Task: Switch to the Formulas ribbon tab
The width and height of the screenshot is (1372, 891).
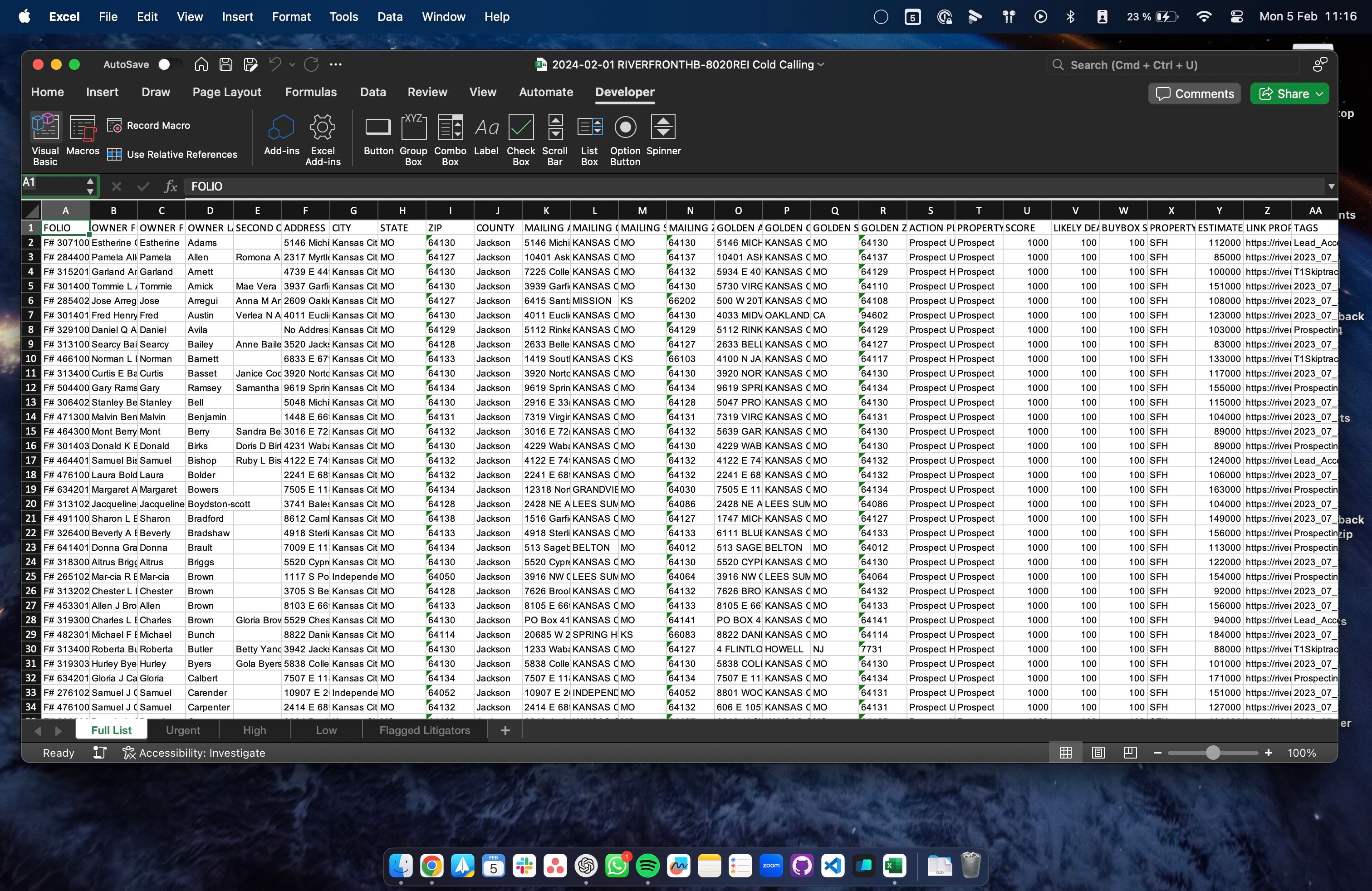Action: pyautogui.click(x=311, y=92)
